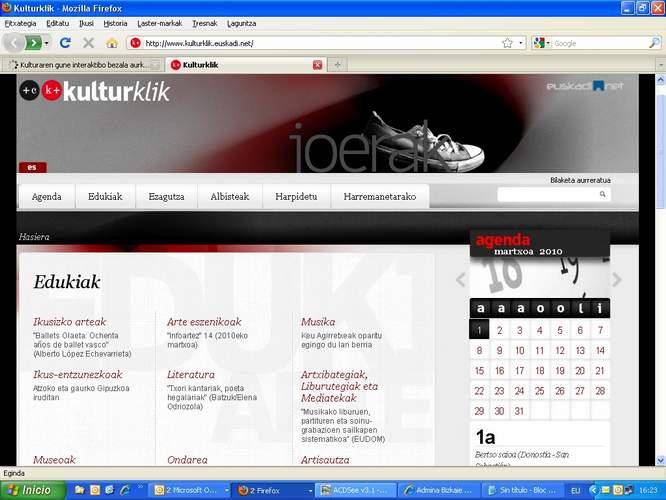Open Artxibategiak, Liburutegiak eta Mediatekak link
Viewport: 666px width, 500px height.
(x=339, y=386)
